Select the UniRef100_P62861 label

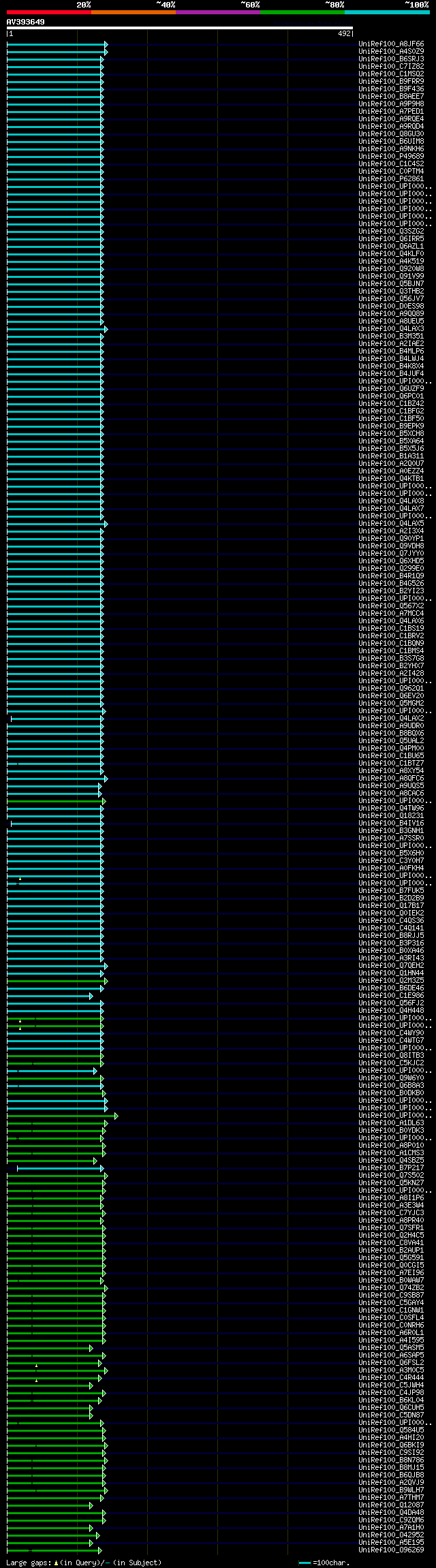click(x=391, y=179)
